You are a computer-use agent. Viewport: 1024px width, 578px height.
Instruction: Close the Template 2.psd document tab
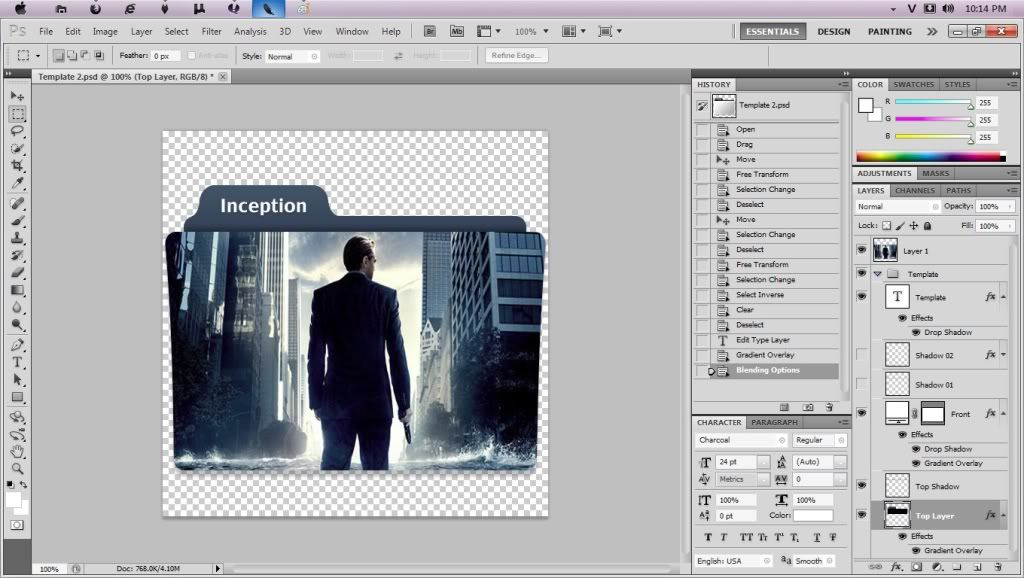(223, 76)
